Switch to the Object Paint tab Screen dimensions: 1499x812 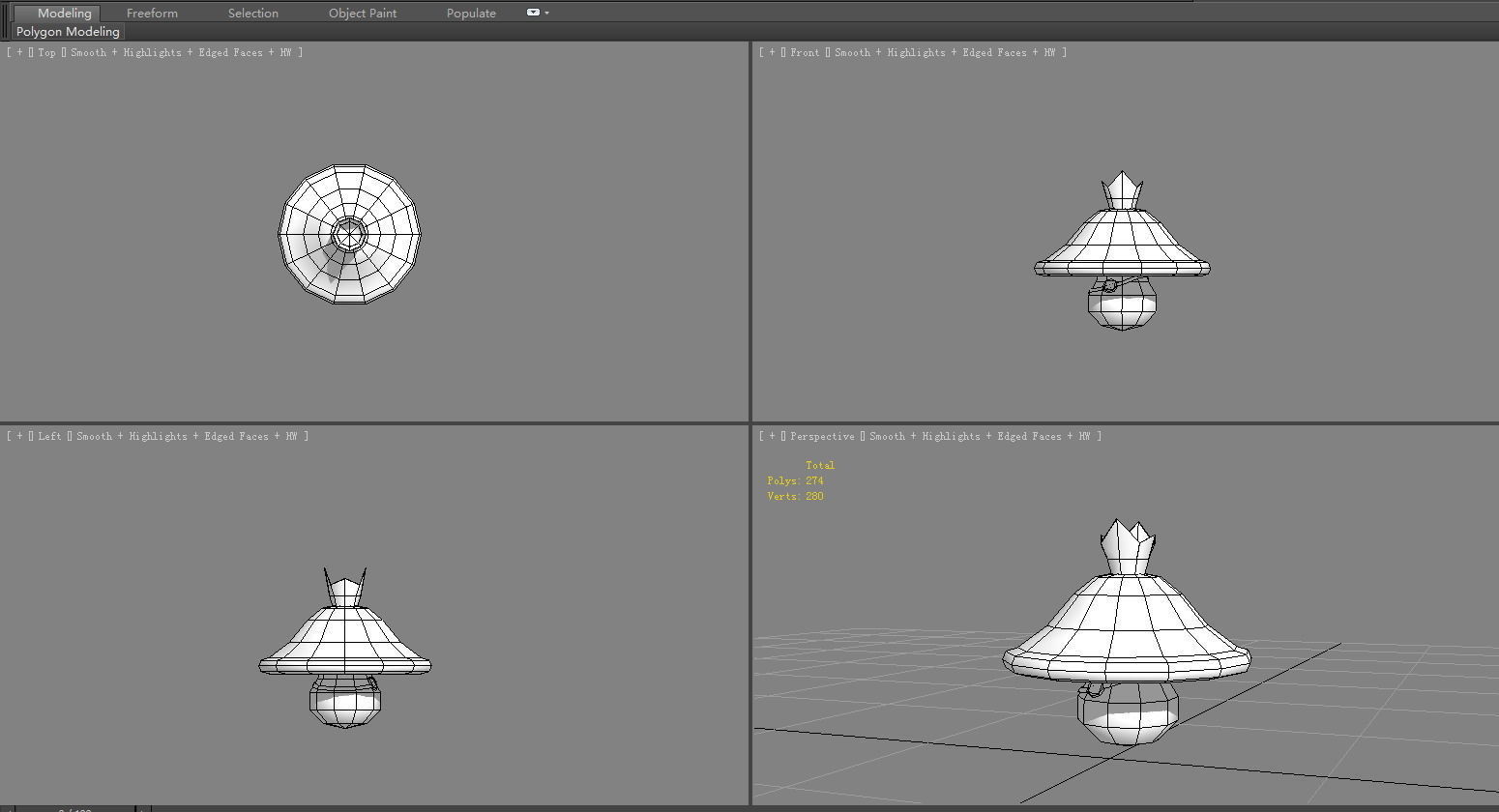tap(363, 13)
